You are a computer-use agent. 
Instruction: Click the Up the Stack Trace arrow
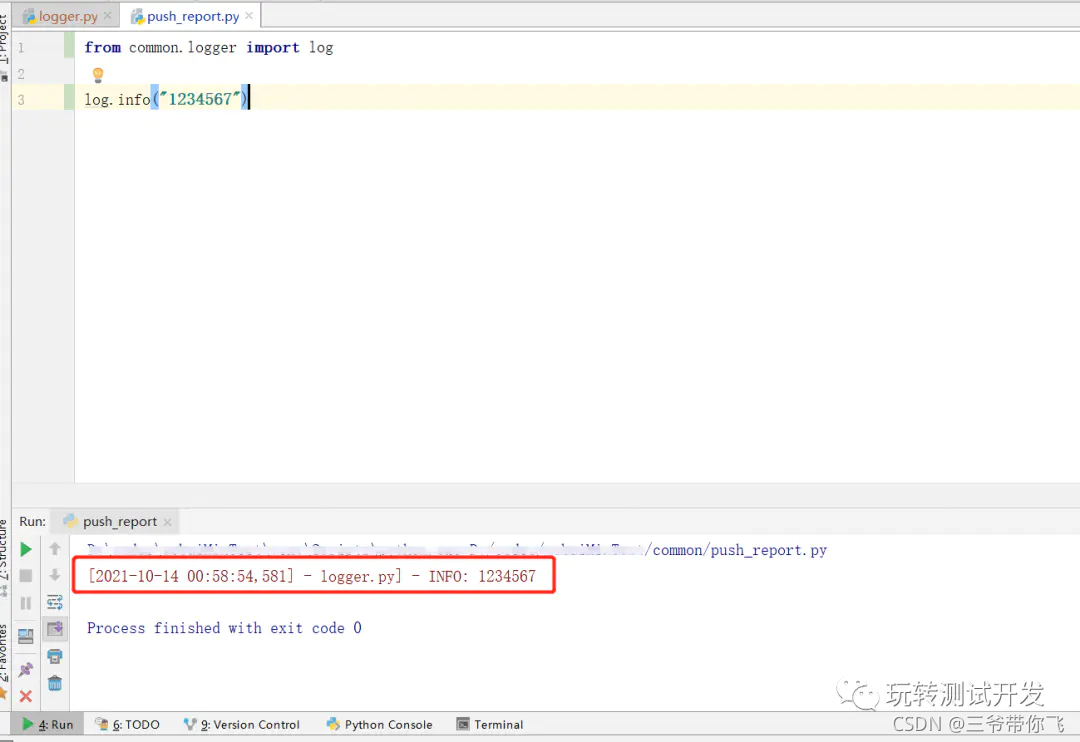54,549
